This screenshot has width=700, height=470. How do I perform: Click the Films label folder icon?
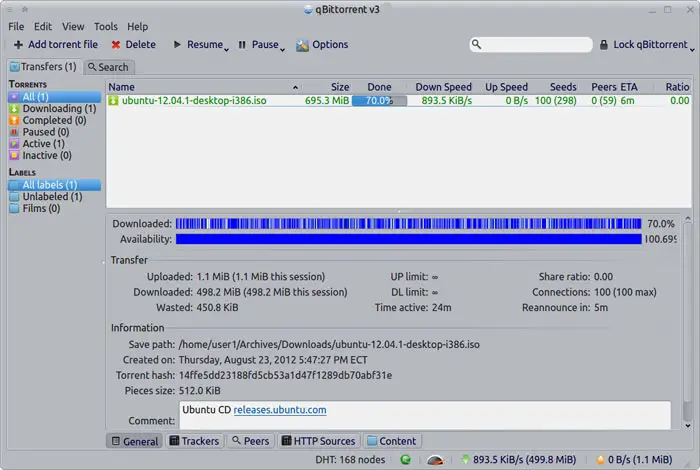[x=14, y=208]
